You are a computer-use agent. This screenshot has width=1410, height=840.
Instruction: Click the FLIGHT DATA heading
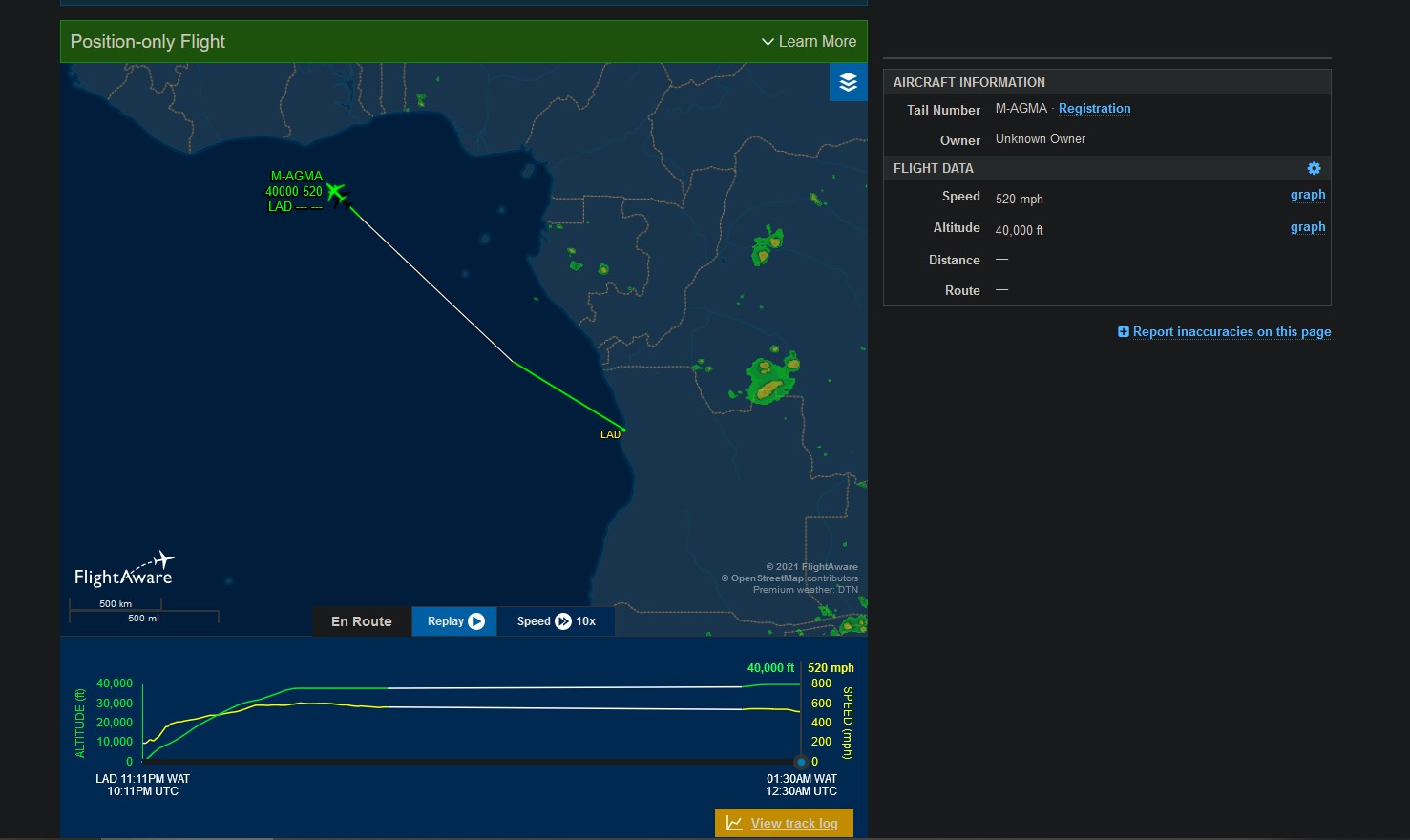tap(934, 168)
